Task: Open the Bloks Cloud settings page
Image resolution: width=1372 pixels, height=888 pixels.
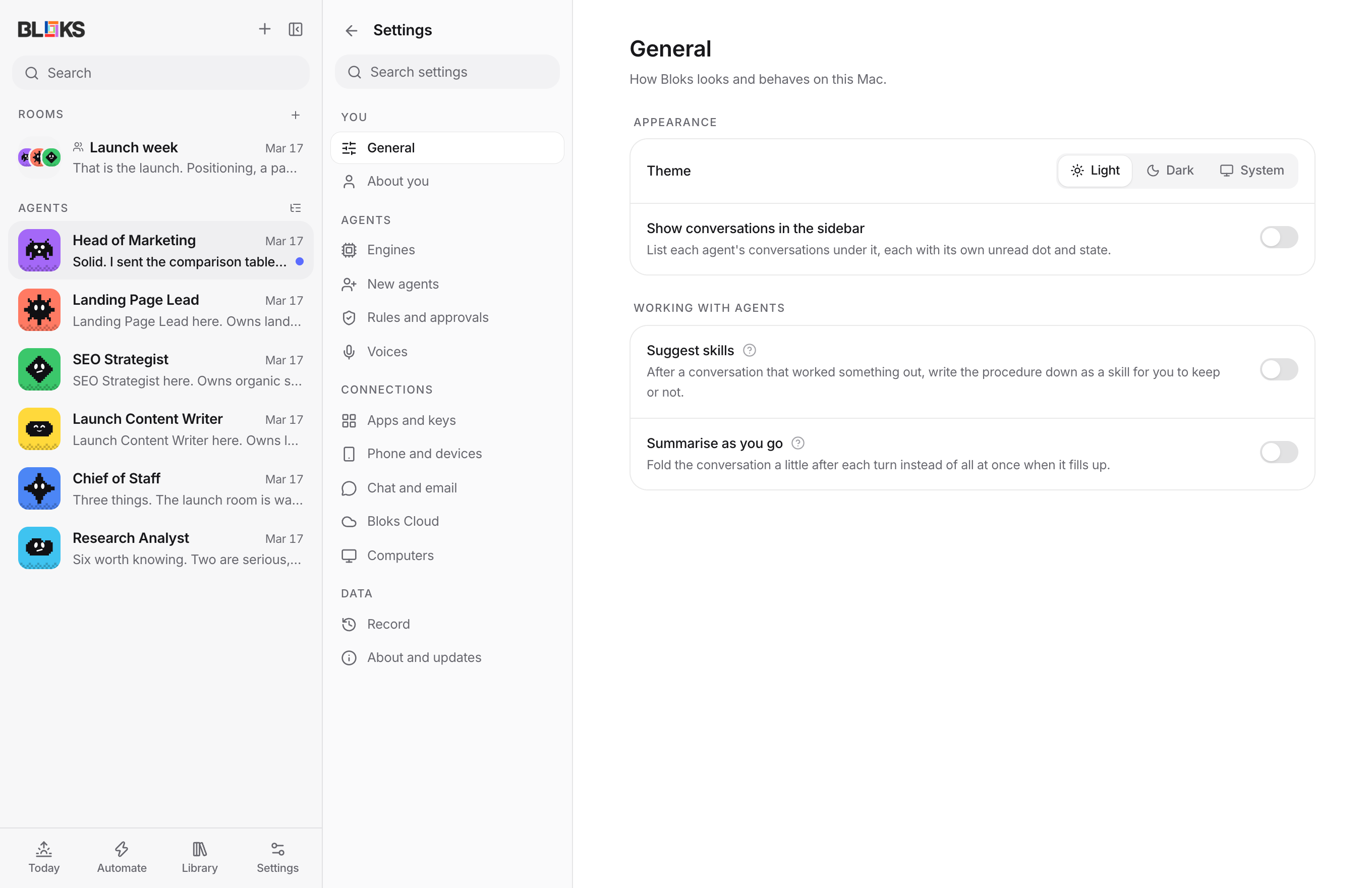Action: [447, 521]
